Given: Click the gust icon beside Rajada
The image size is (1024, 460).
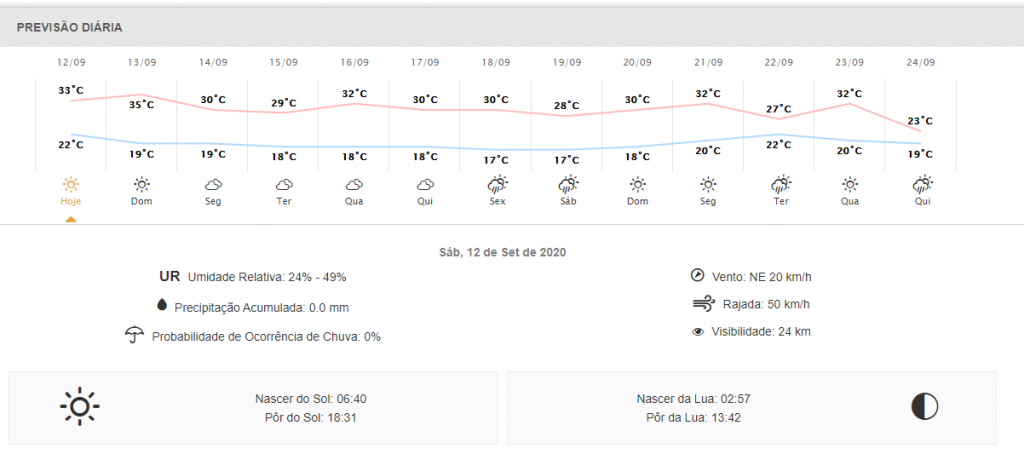Looking at the screenshot, I should point(700,304).
